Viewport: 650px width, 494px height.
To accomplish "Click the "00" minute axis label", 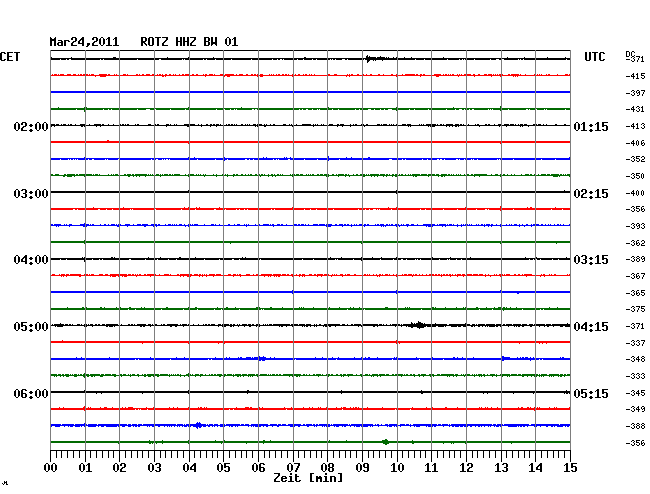I will (51, 468).
